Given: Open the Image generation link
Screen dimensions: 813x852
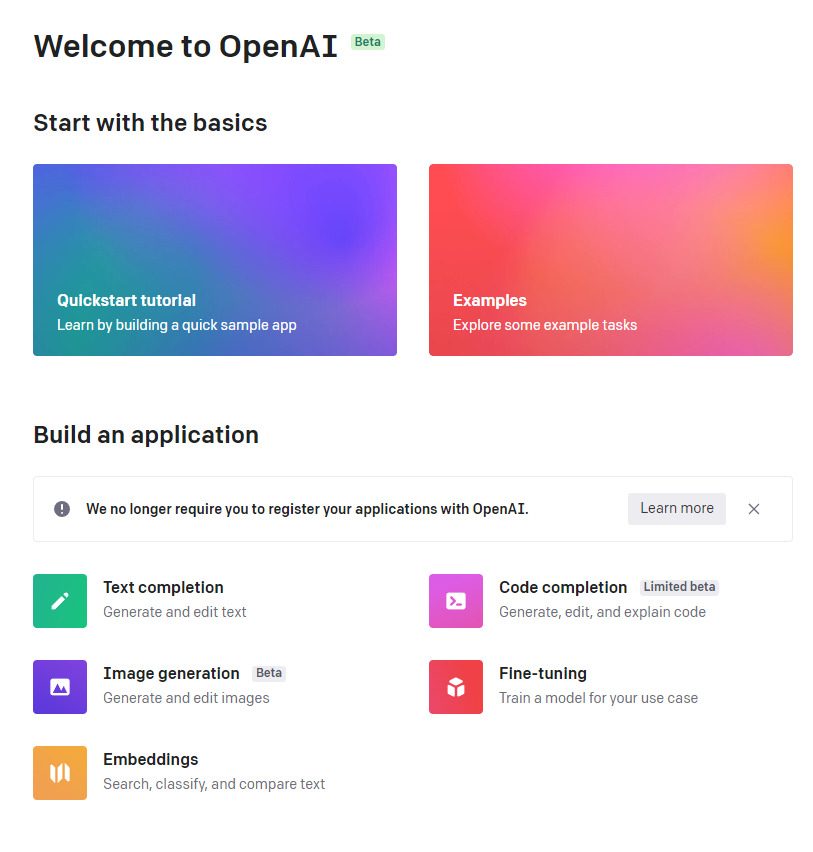Looking at the screenshot, I should (171, 673).
